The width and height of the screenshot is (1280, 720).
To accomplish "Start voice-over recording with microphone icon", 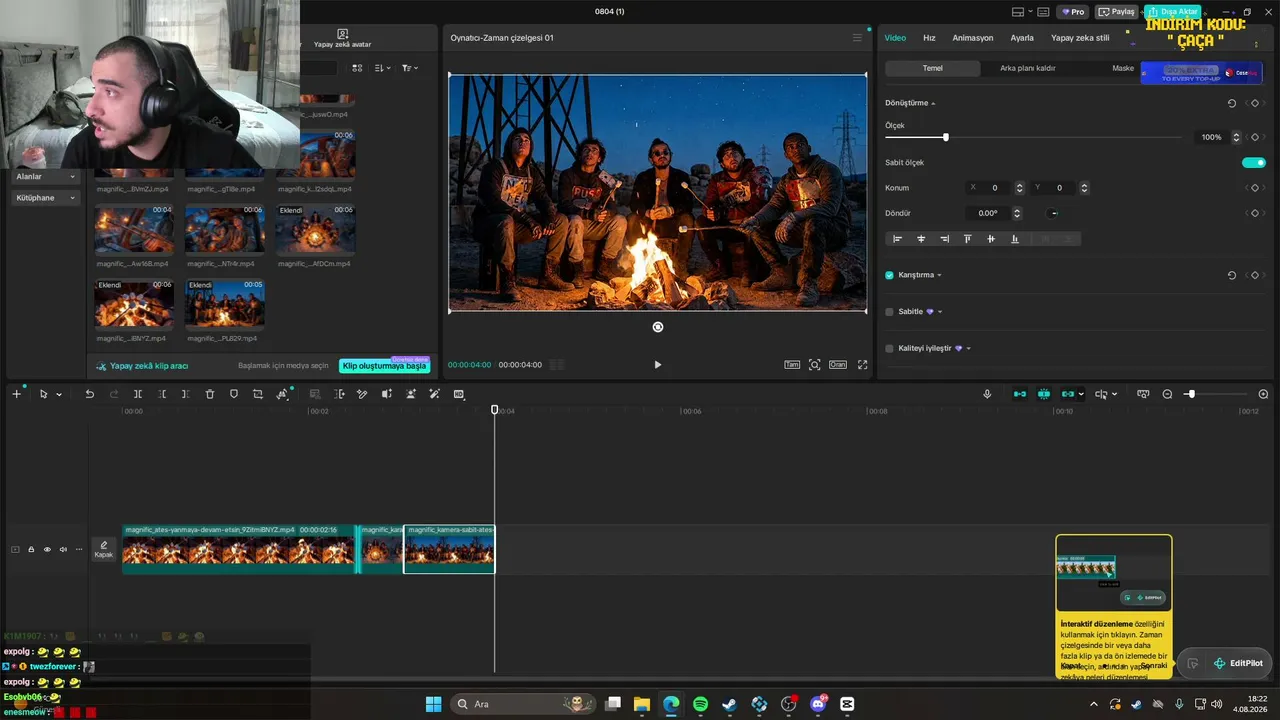I will (x=987, y=394).
